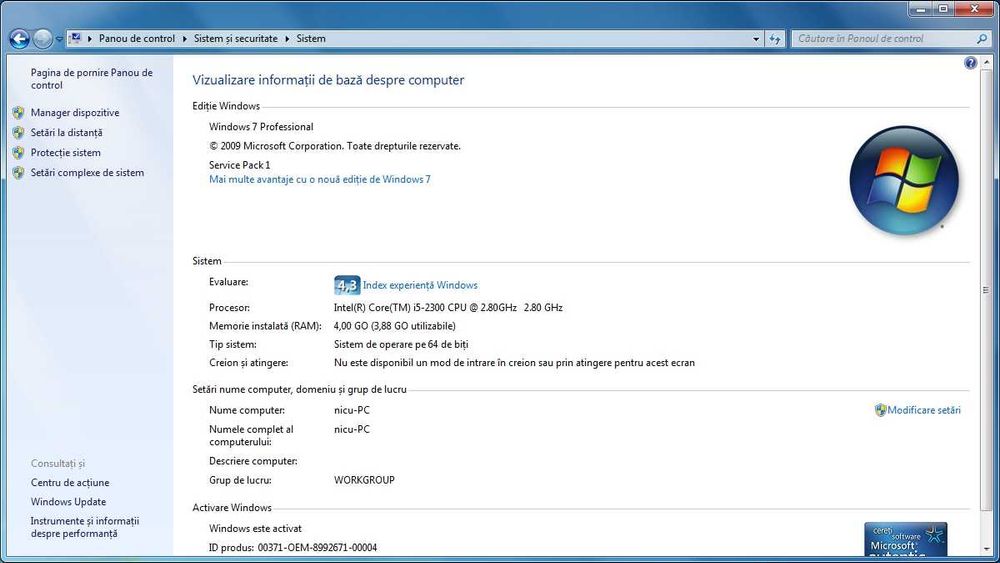Click the shield icon beside Manager dispozitive
The width and height of the screenshot is (1000, 563).
click(18, 113)
